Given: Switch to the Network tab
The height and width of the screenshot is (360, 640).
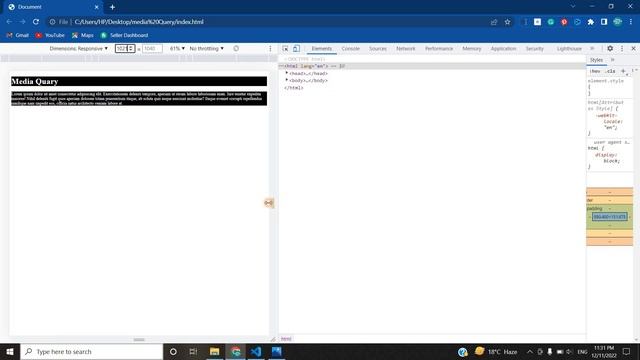Looking at the screenshot, I should [406, 49].
